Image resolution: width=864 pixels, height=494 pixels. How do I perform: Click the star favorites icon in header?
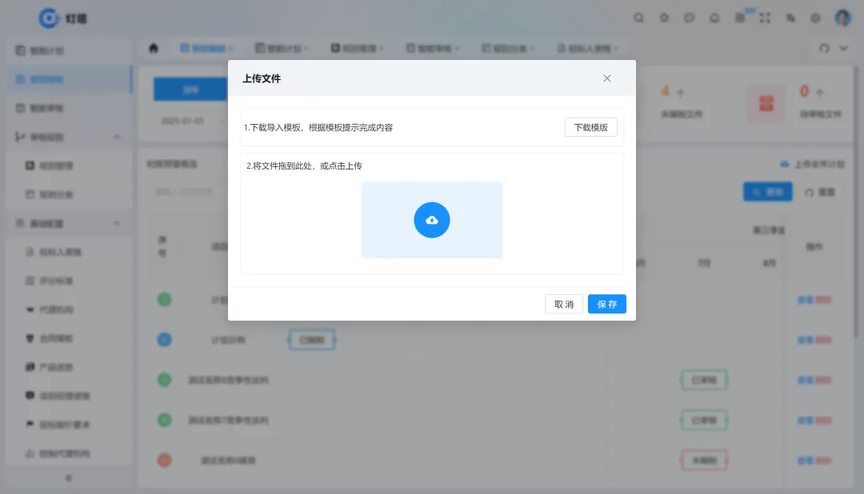pos(664,18)
